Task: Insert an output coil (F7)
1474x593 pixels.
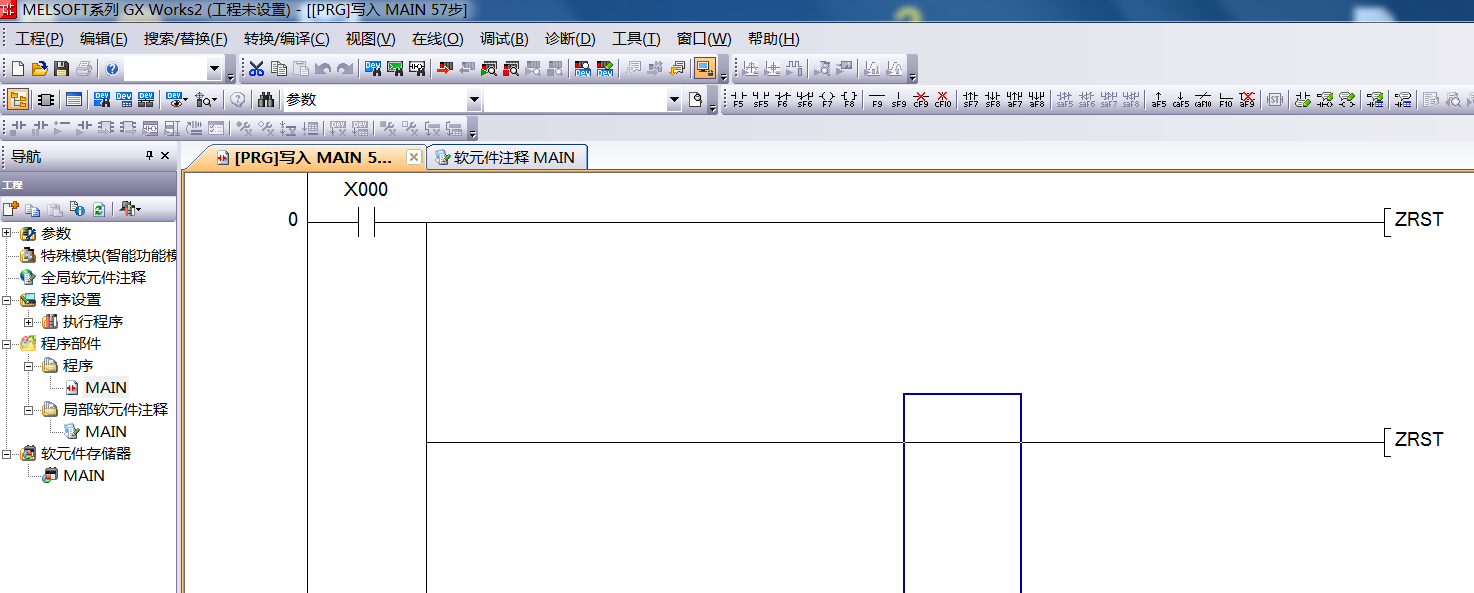Action: click(x=827, y=100)
